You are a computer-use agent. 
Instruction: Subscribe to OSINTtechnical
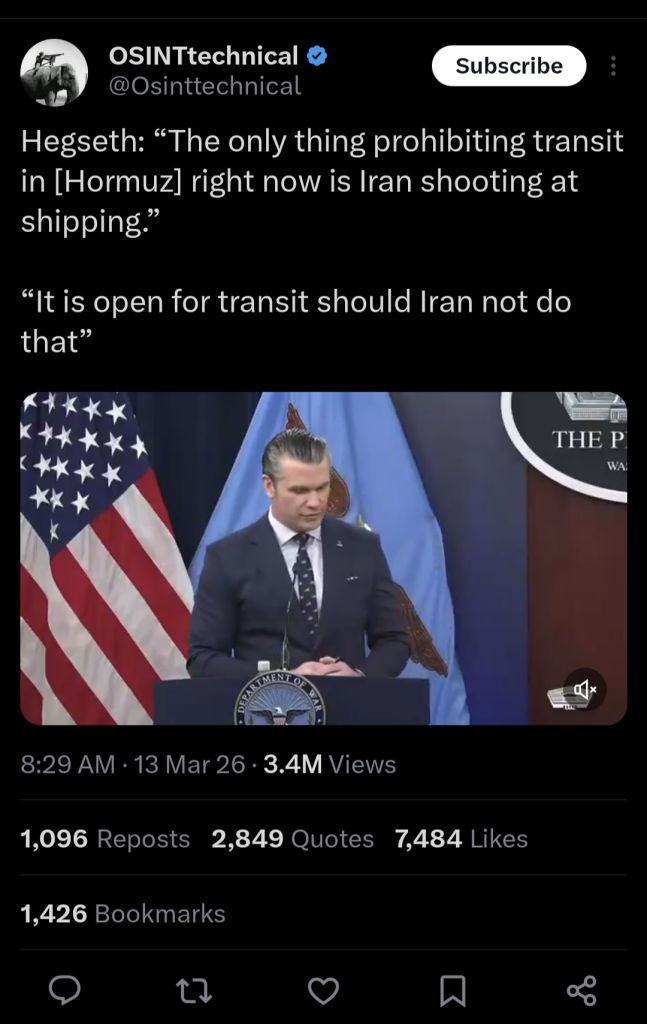click(x=509, y=66)
